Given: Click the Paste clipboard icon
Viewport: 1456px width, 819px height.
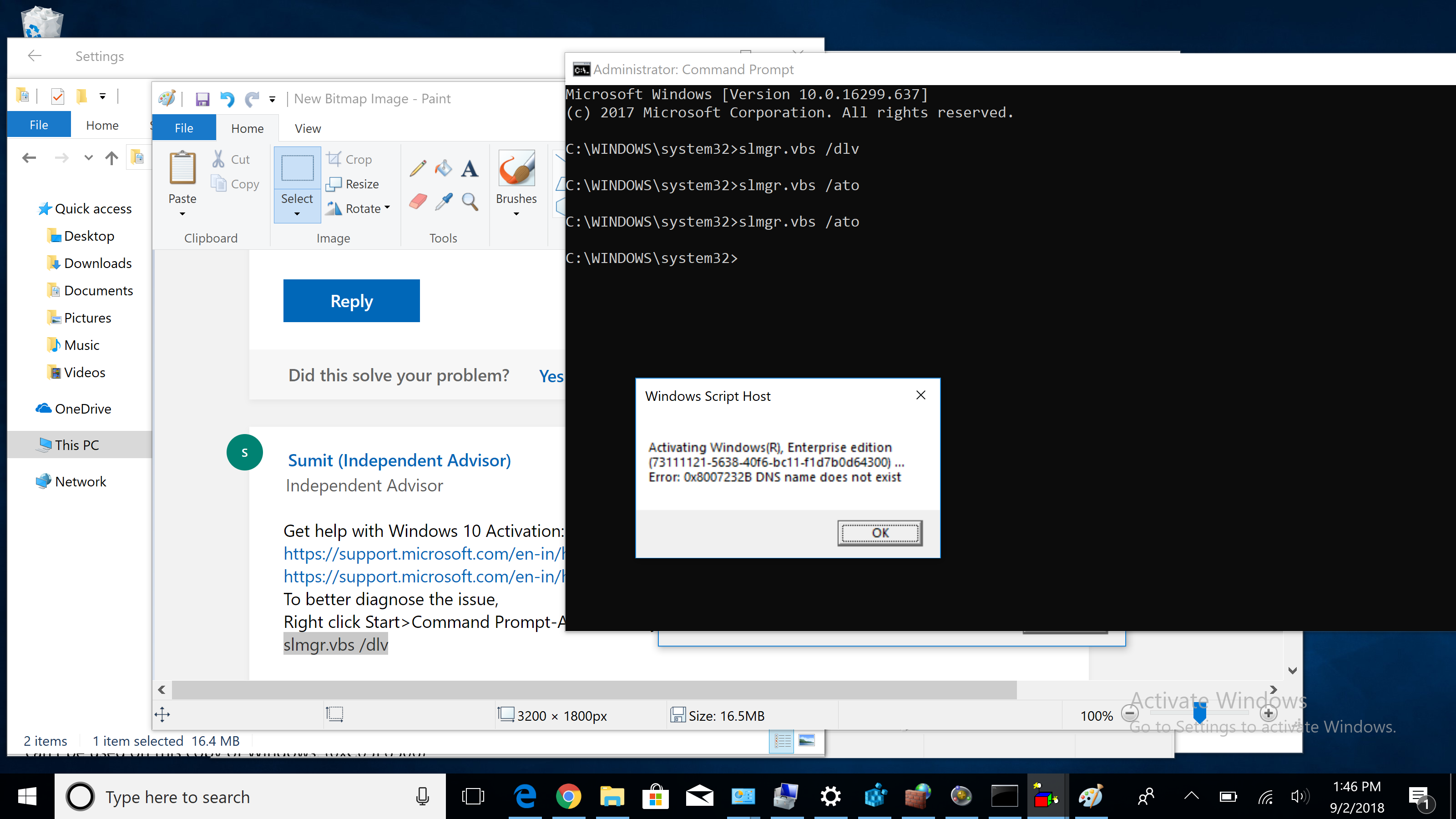Looking at the screenshot, I should (182, 168).
